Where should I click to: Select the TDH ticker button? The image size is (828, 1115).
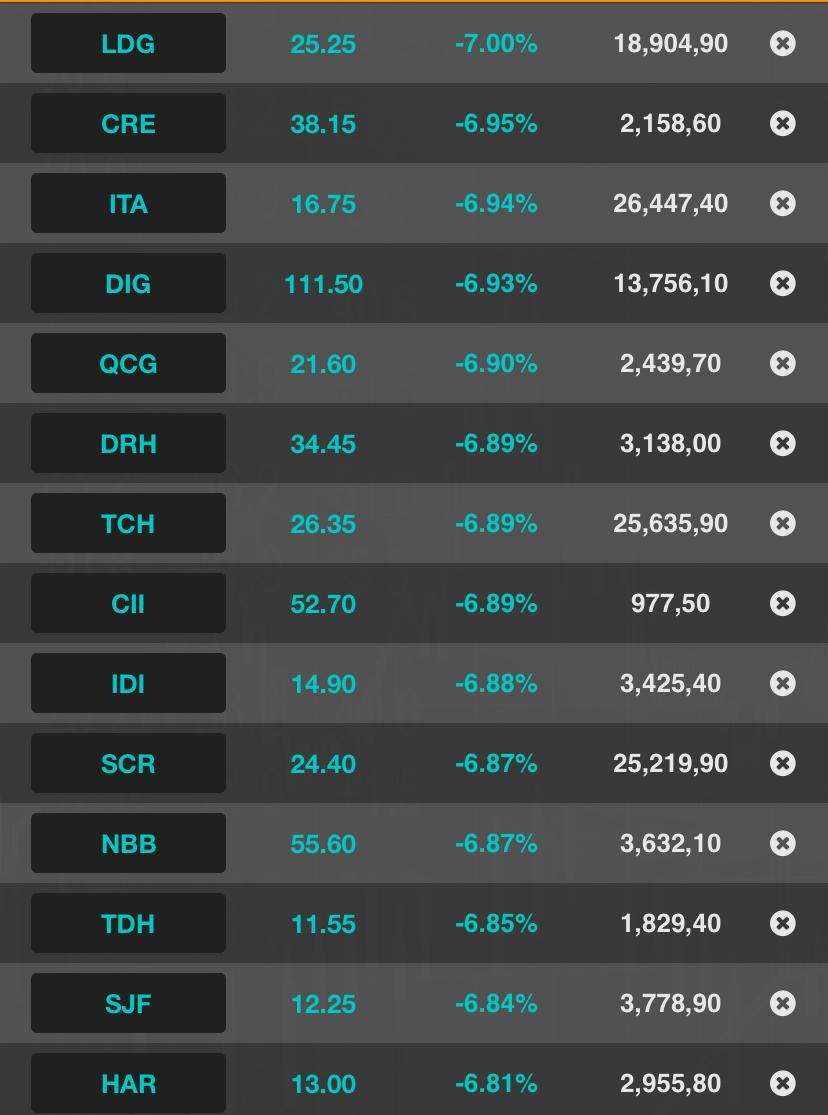coord(128,923)
